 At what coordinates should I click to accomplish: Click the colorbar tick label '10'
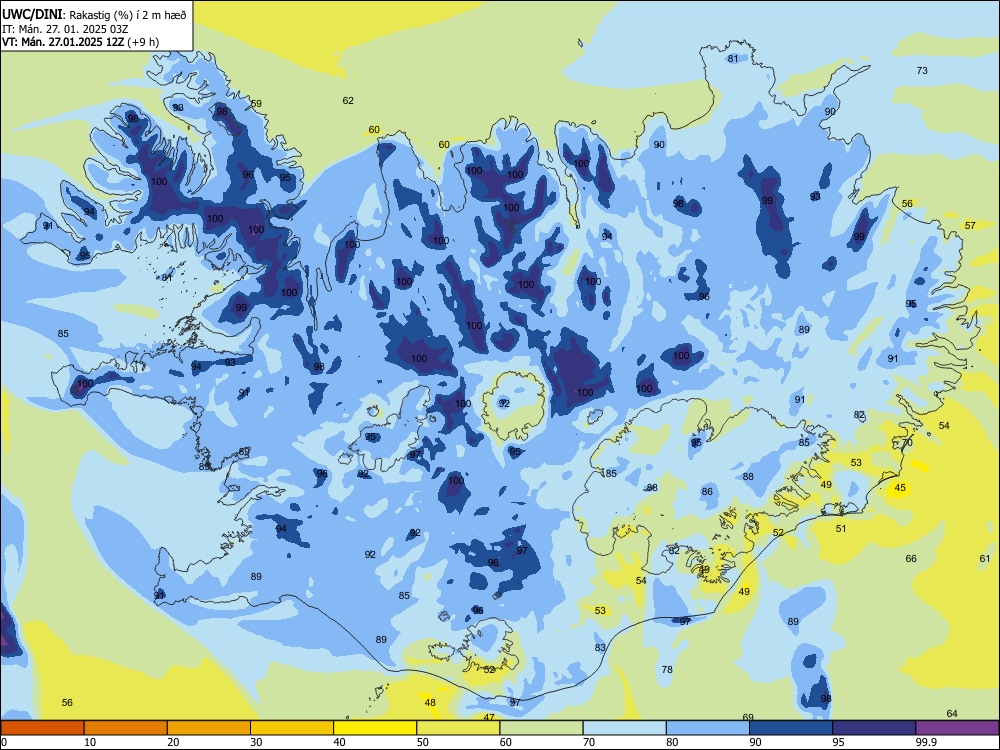coord(90,742)
